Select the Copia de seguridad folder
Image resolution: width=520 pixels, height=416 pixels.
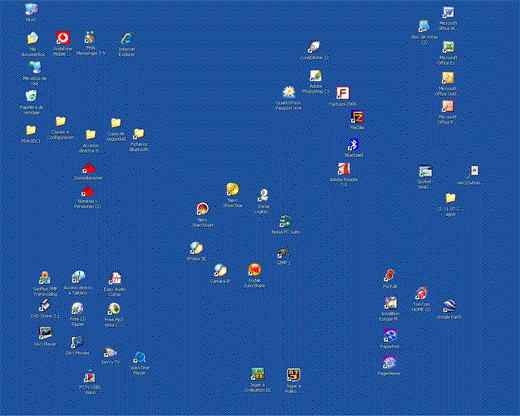tap(116, 123)
